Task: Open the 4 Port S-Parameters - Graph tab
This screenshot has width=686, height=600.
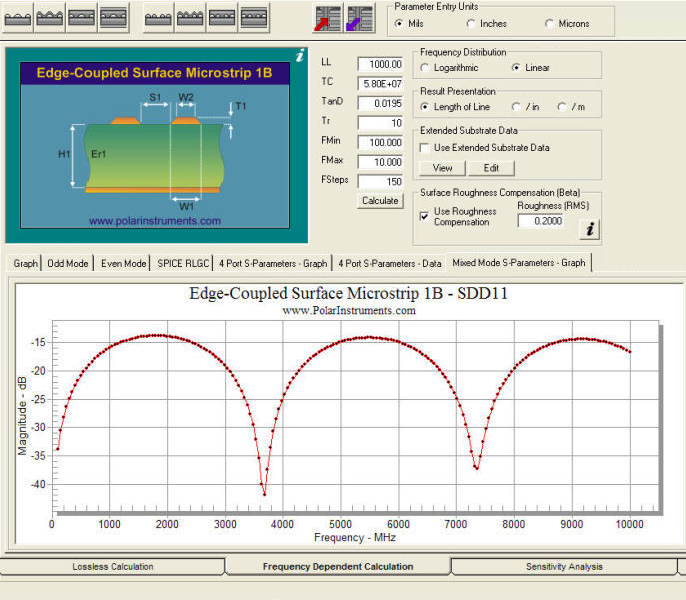Action: (x=273, y=263)
